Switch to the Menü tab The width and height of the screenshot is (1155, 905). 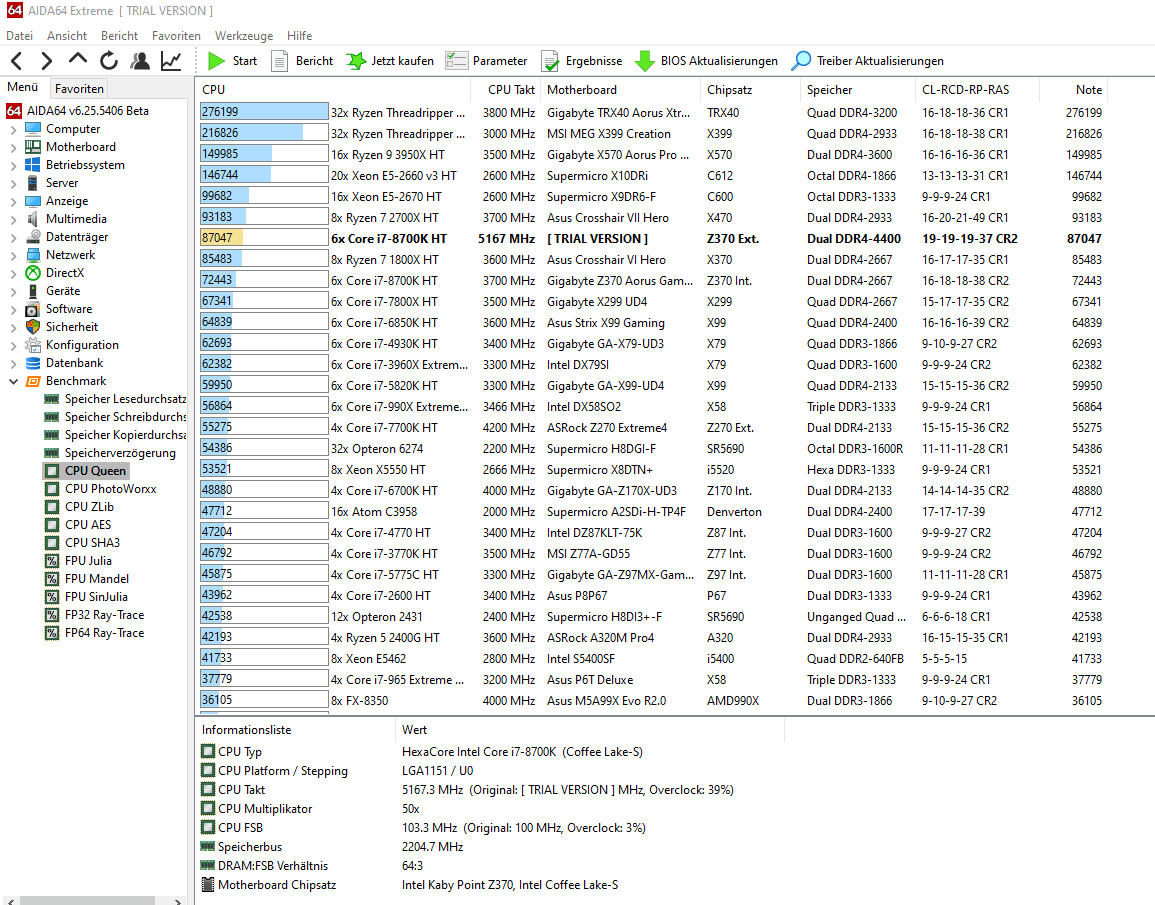(x=23, y=87)
